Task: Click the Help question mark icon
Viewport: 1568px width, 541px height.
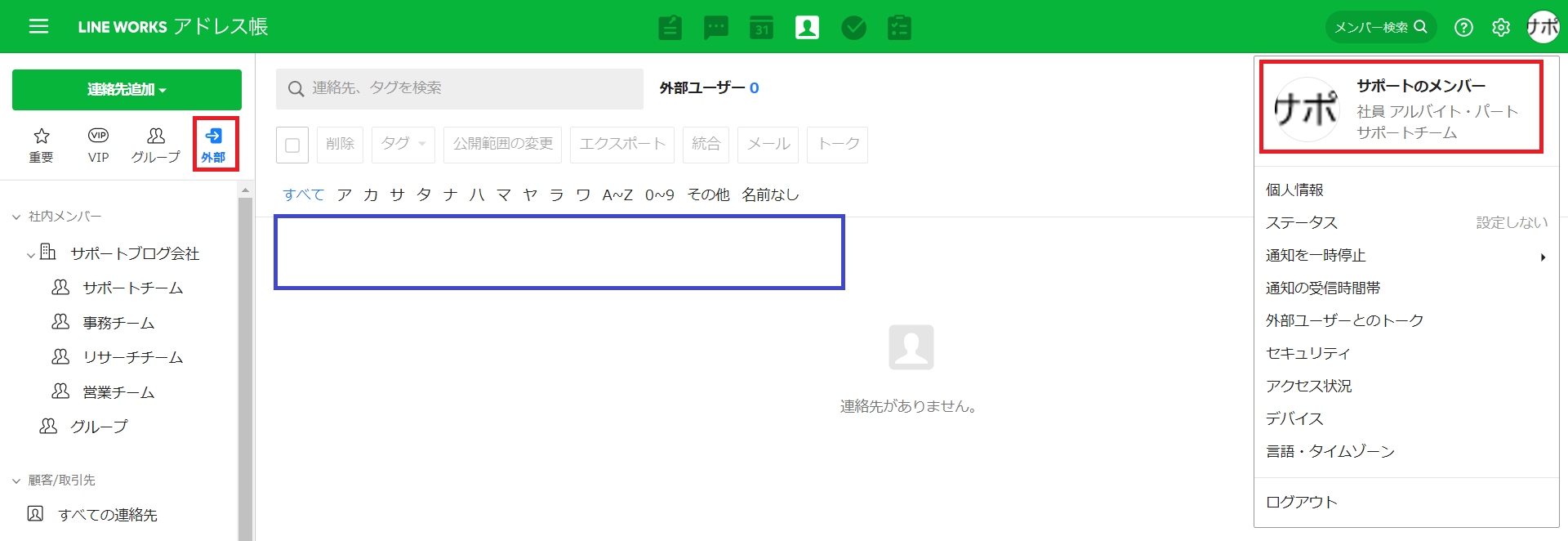Action: tap(1463, 28)
